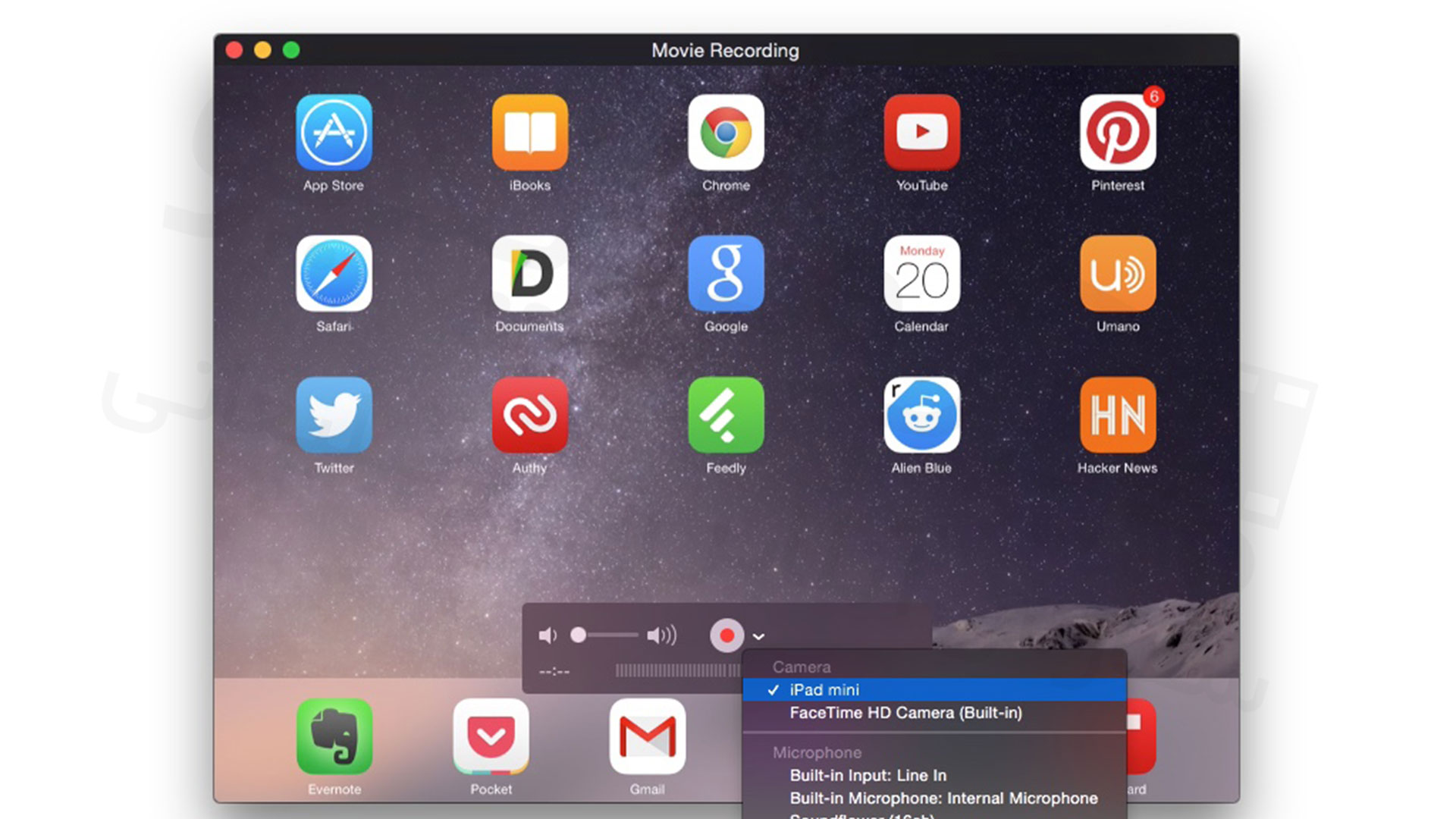This screenshot has width=1456, height=819.
Task: Close the Movie Recording window
Action: point(234,50)
